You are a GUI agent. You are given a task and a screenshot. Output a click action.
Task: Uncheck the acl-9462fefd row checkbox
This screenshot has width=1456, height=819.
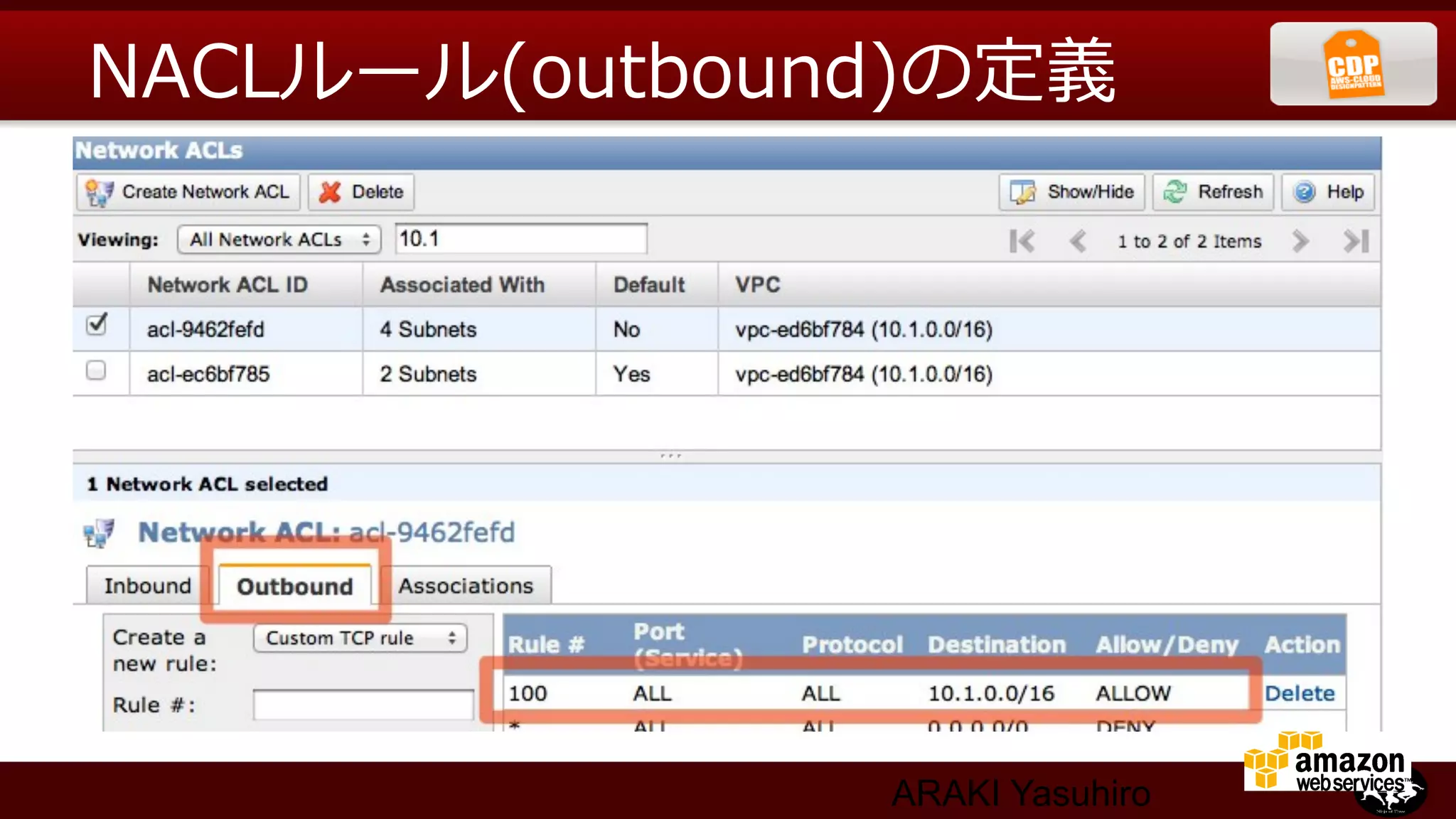coord(96,325)
